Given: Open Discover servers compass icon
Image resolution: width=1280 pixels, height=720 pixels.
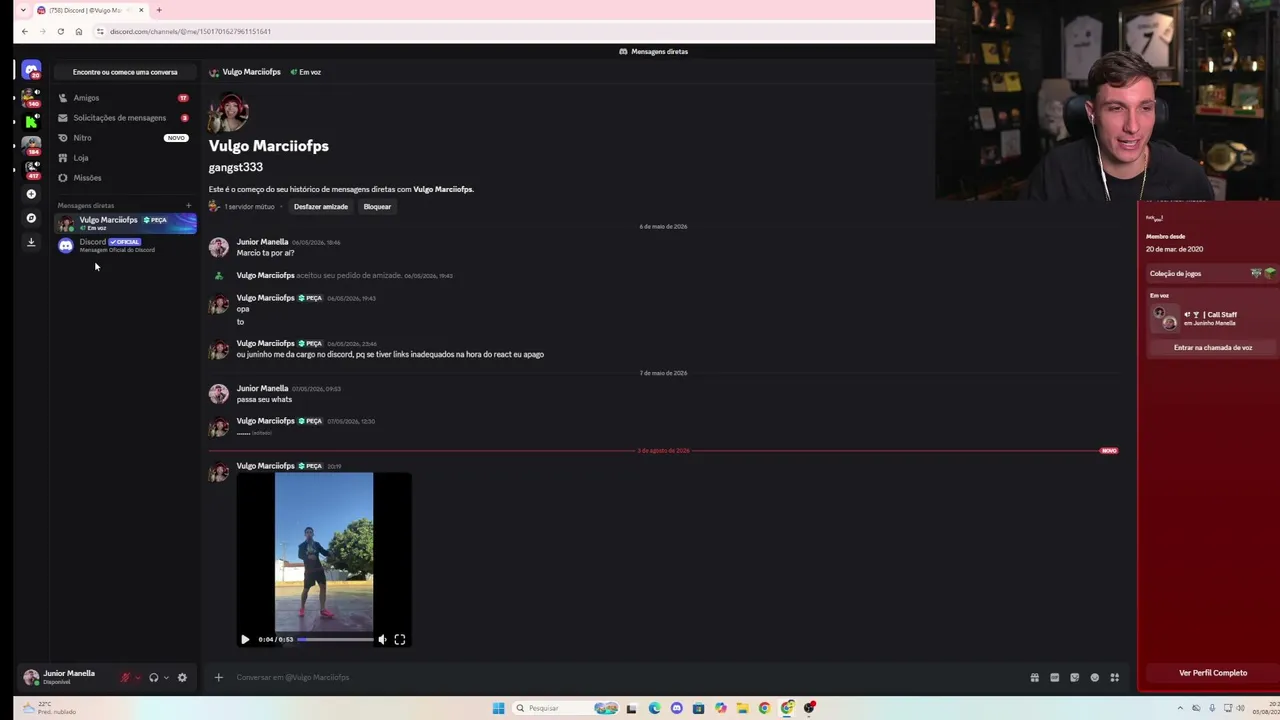Looking at the screenshot, I should point(31,218).
